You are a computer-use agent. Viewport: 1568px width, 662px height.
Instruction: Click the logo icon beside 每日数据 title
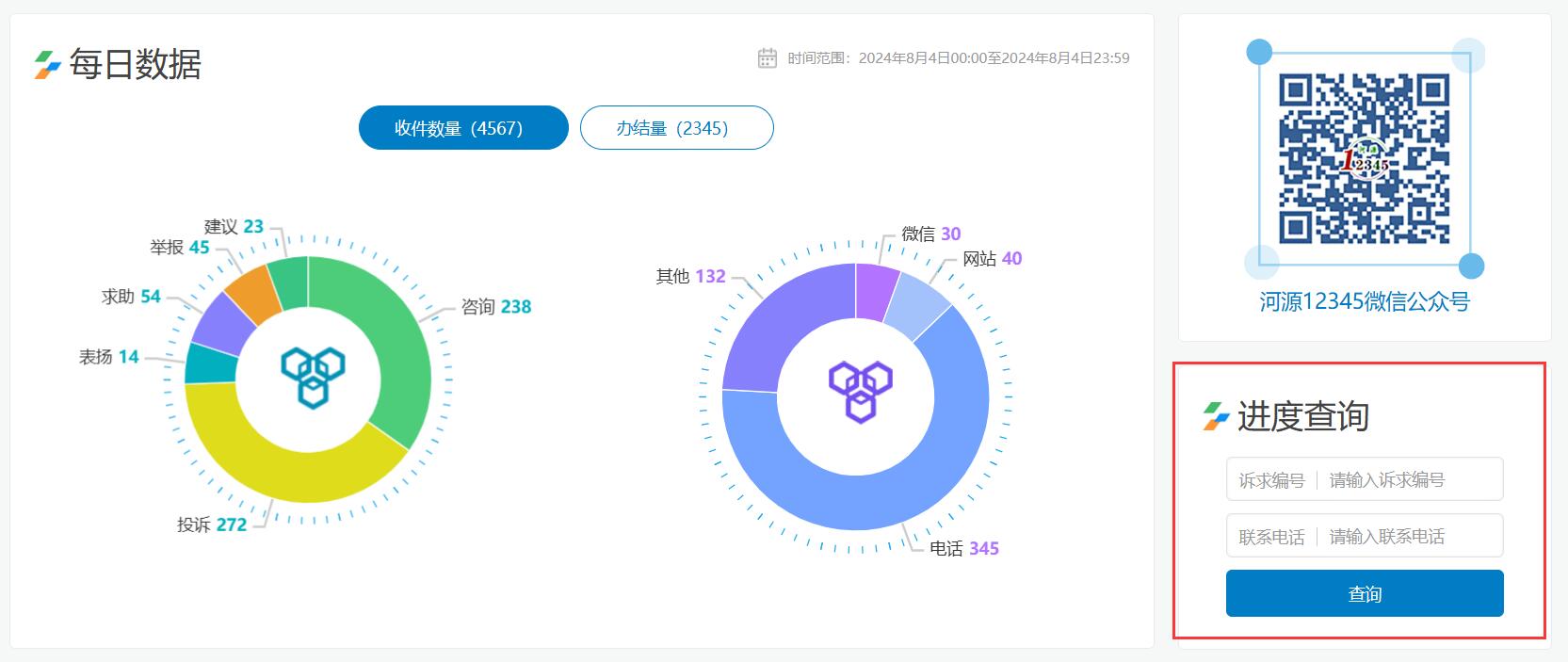point(47,65)
